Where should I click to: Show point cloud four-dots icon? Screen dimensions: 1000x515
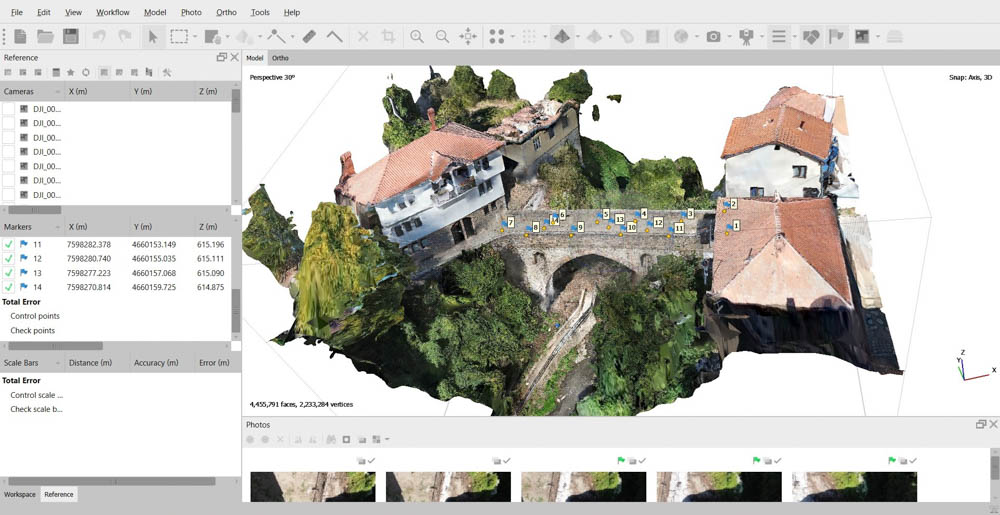click(497, 36)
